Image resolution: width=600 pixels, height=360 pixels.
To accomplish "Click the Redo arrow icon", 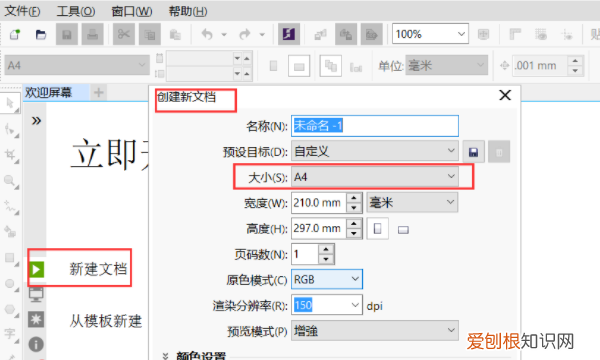I will pos(245,34).
